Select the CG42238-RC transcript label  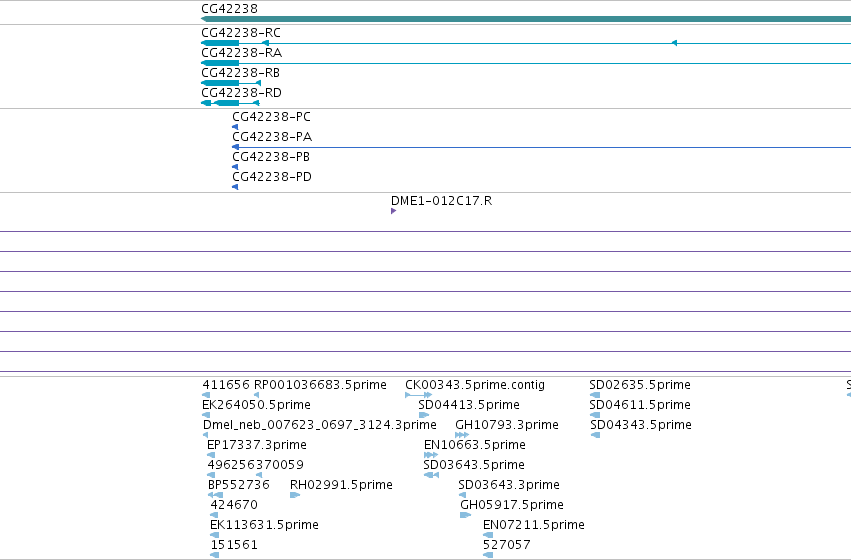(240, 33)
